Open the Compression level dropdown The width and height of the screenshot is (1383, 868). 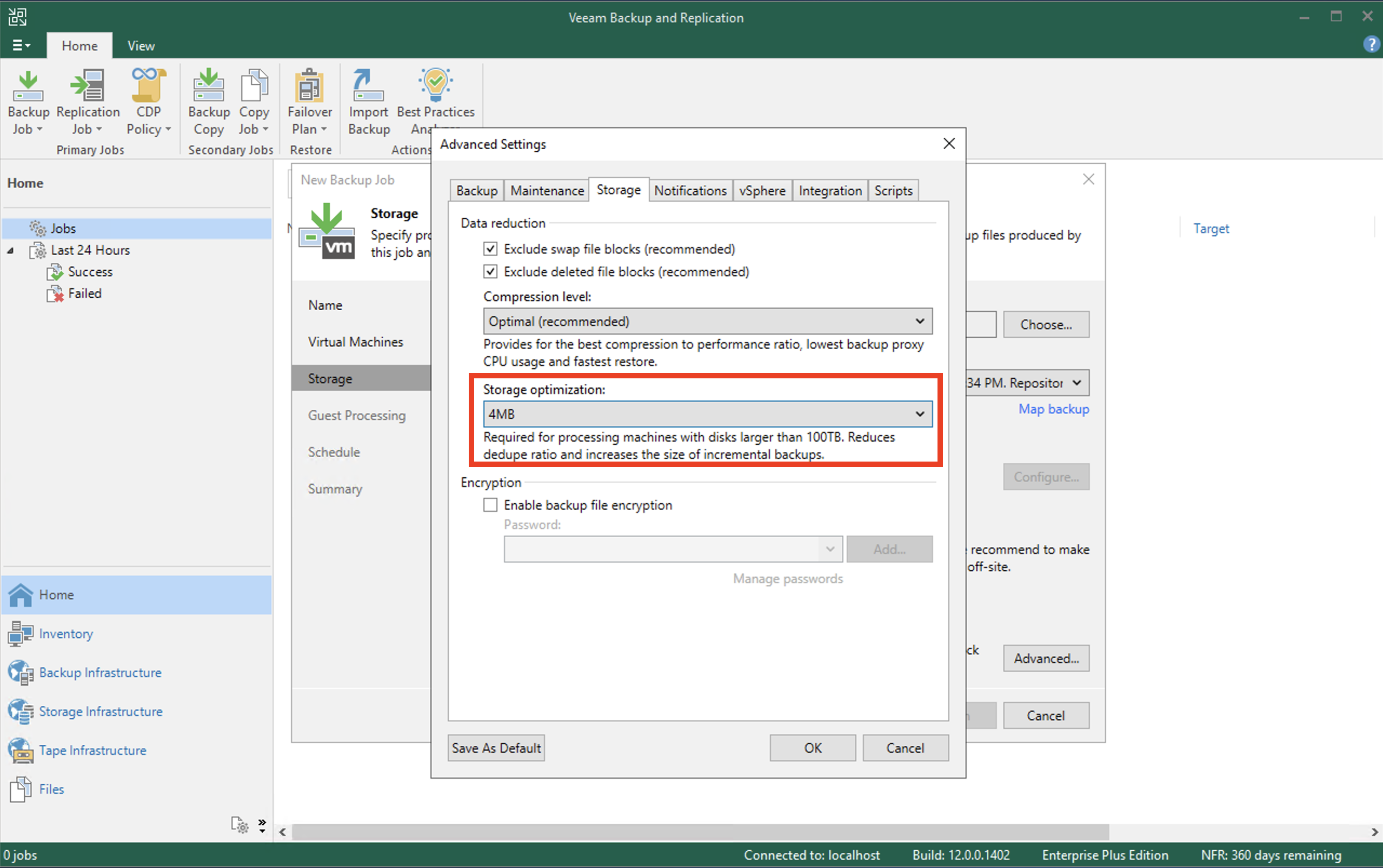click(x=707, y=321)
